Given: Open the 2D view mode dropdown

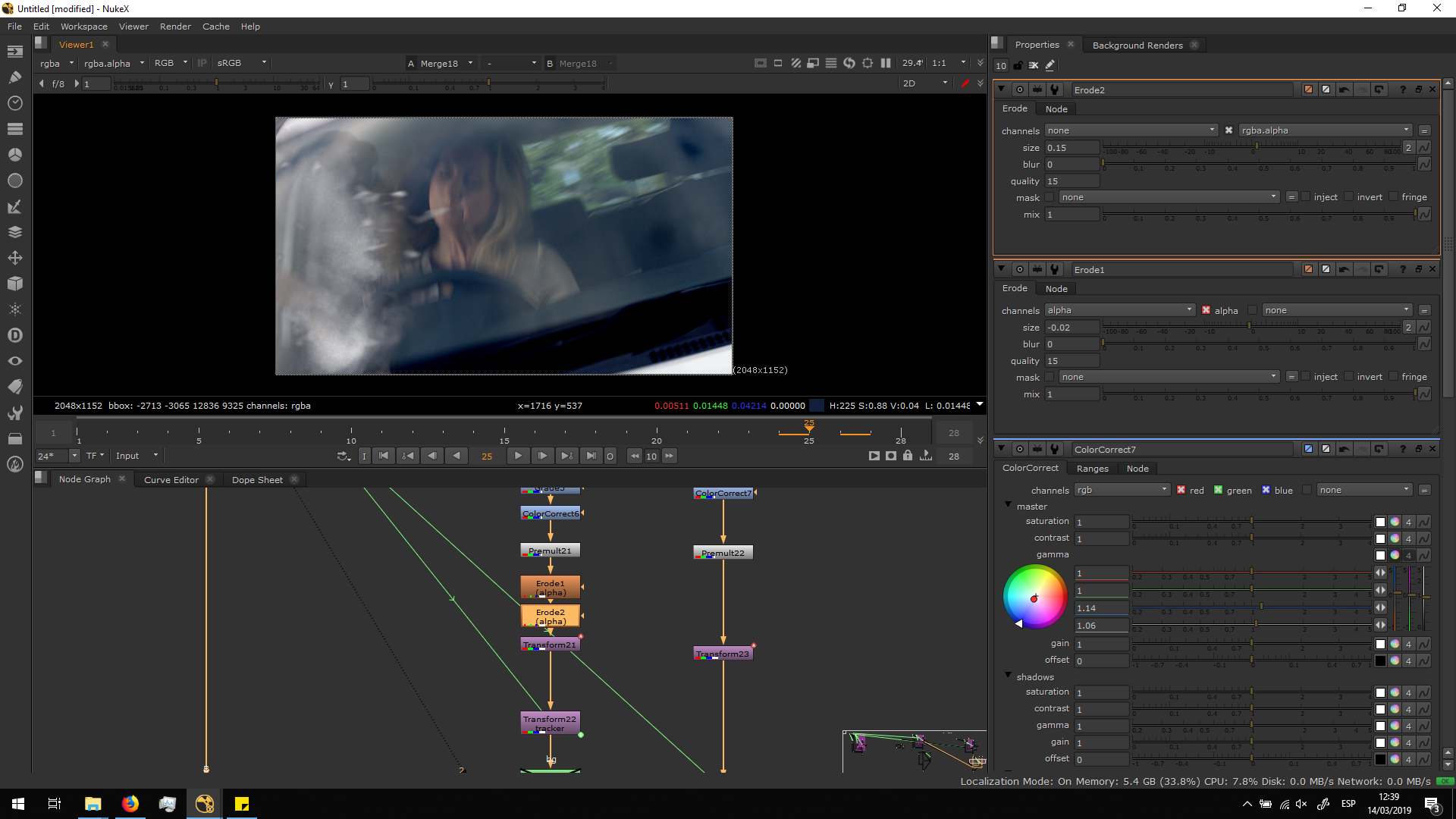Looking at the screenshot, I should coord(924,83).
